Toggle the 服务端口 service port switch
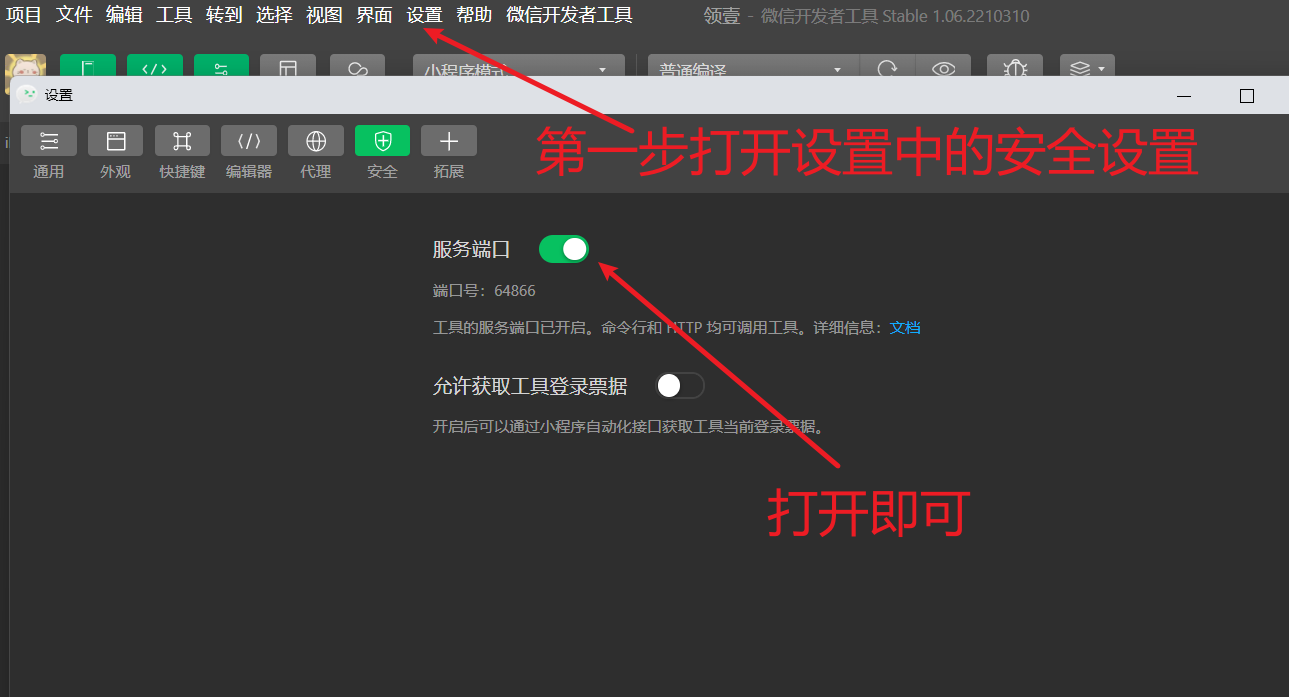The width and height of the screenshot is (1289, 697). tap(564, 249)
